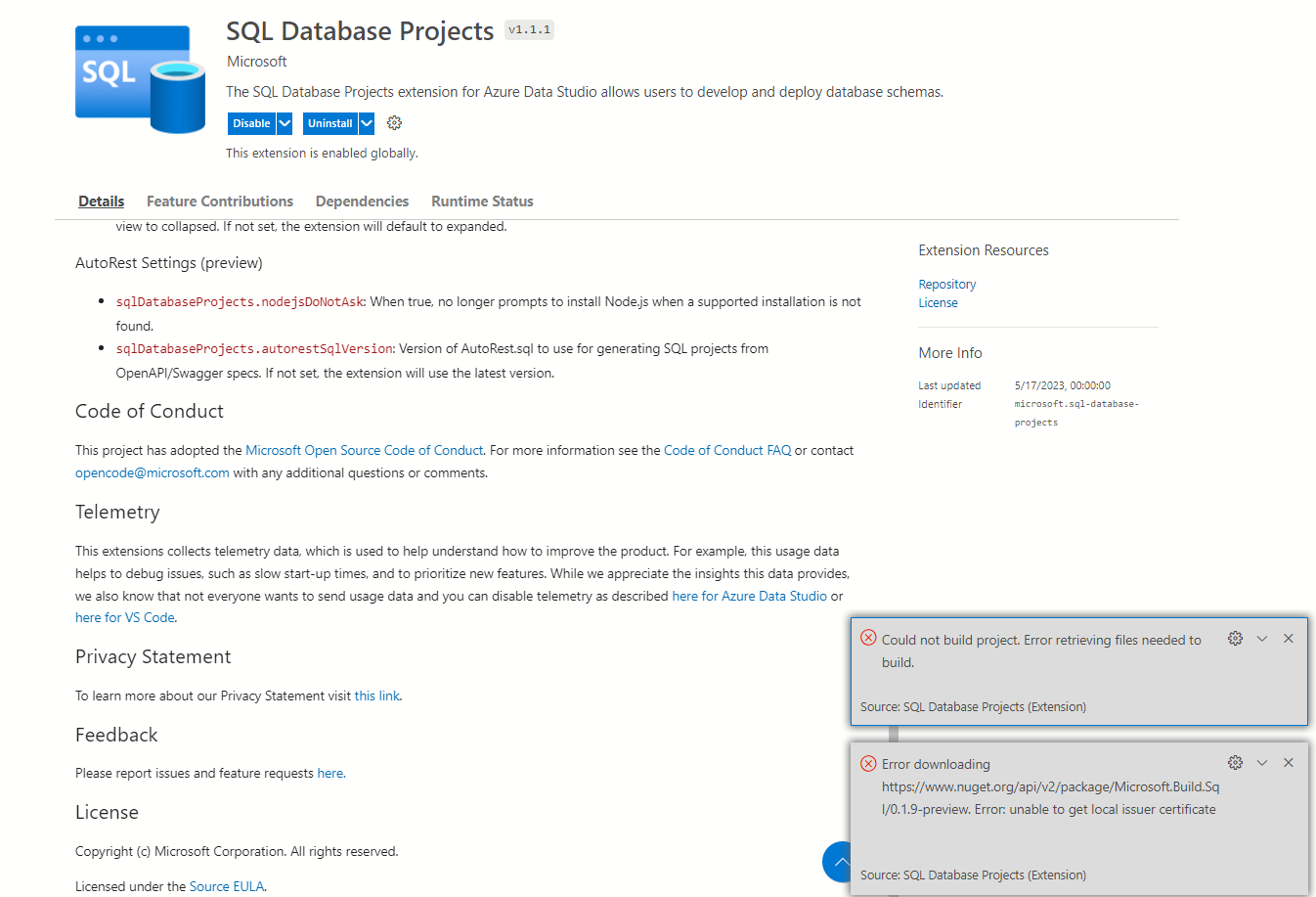Follow the Microsoft Open Source Code of Conduct link
This screenshot has height=897, width=1316.
tap(364, 450)
